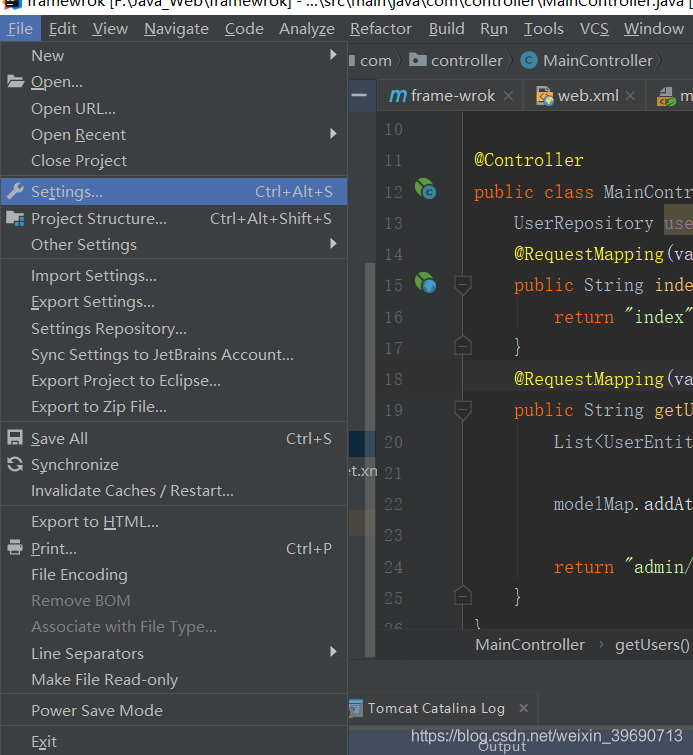Screen dimensions: 693x755
Task: Collapse getUsers method fold at line 19
Action: click(x=462, y=410)
